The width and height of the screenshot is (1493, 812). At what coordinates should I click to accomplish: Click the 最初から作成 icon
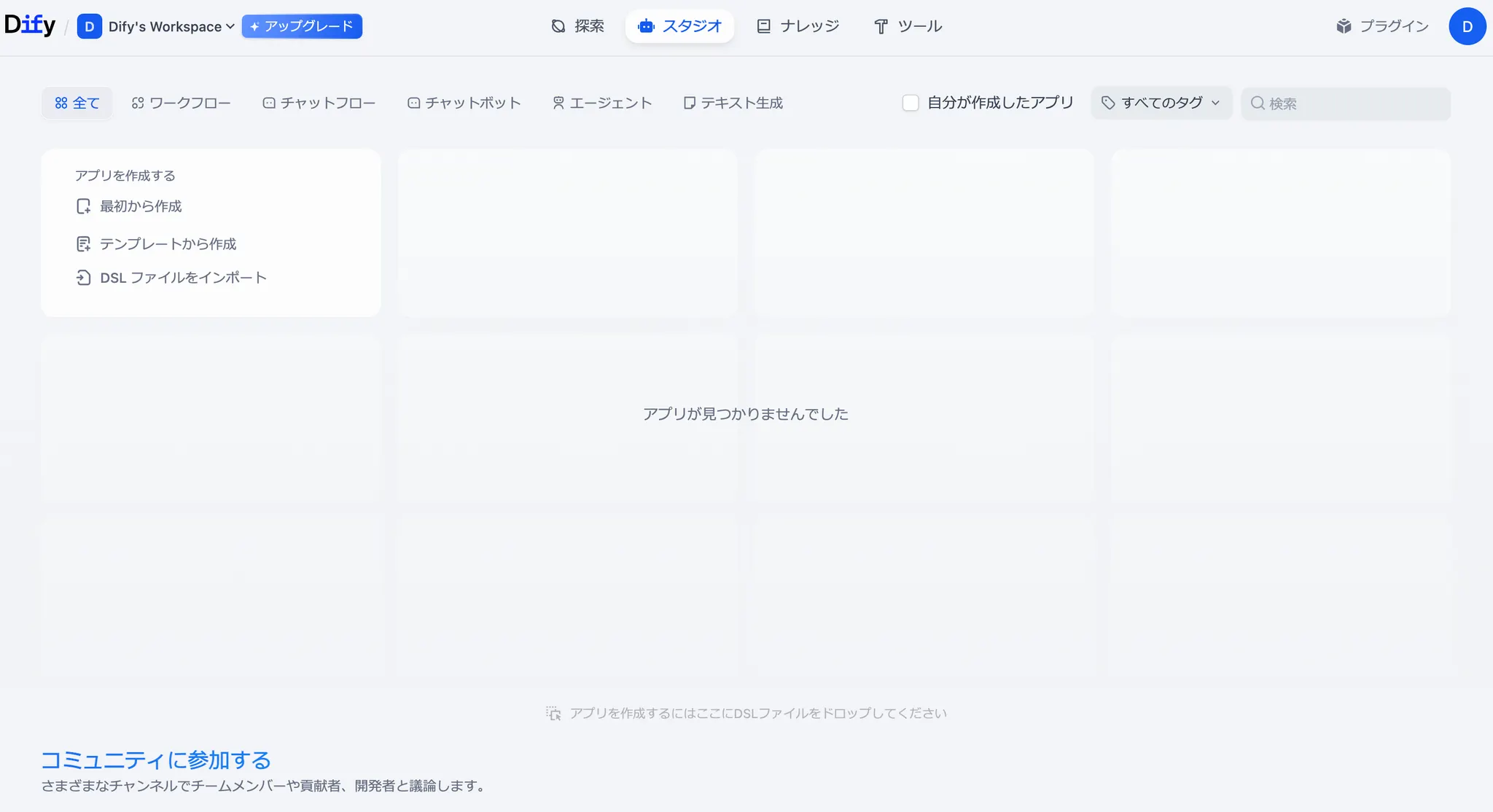tap(84, 206)
